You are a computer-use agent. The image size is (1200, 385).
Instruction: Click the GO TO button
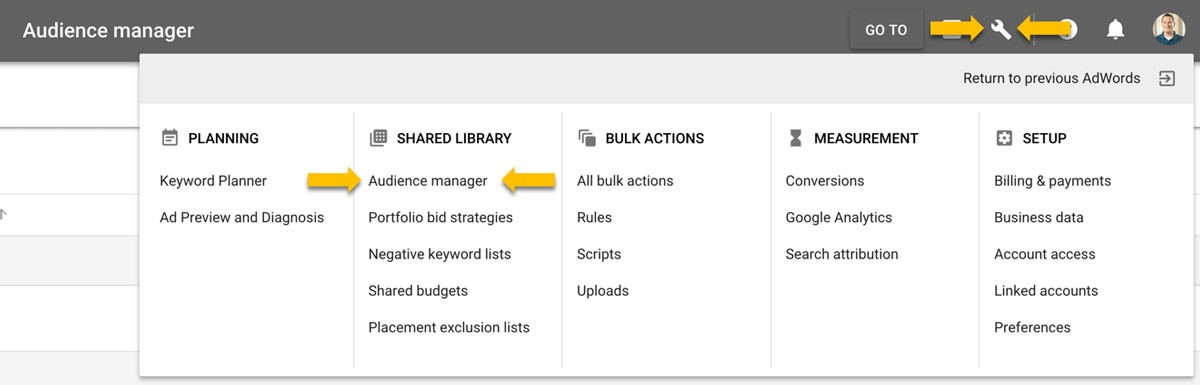[x=886, y=30]
